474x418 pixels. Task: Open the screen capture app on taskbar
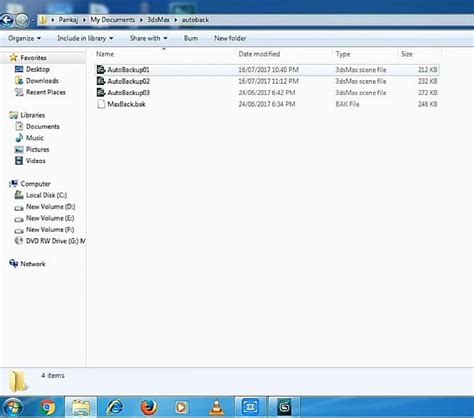pos(251,407)
